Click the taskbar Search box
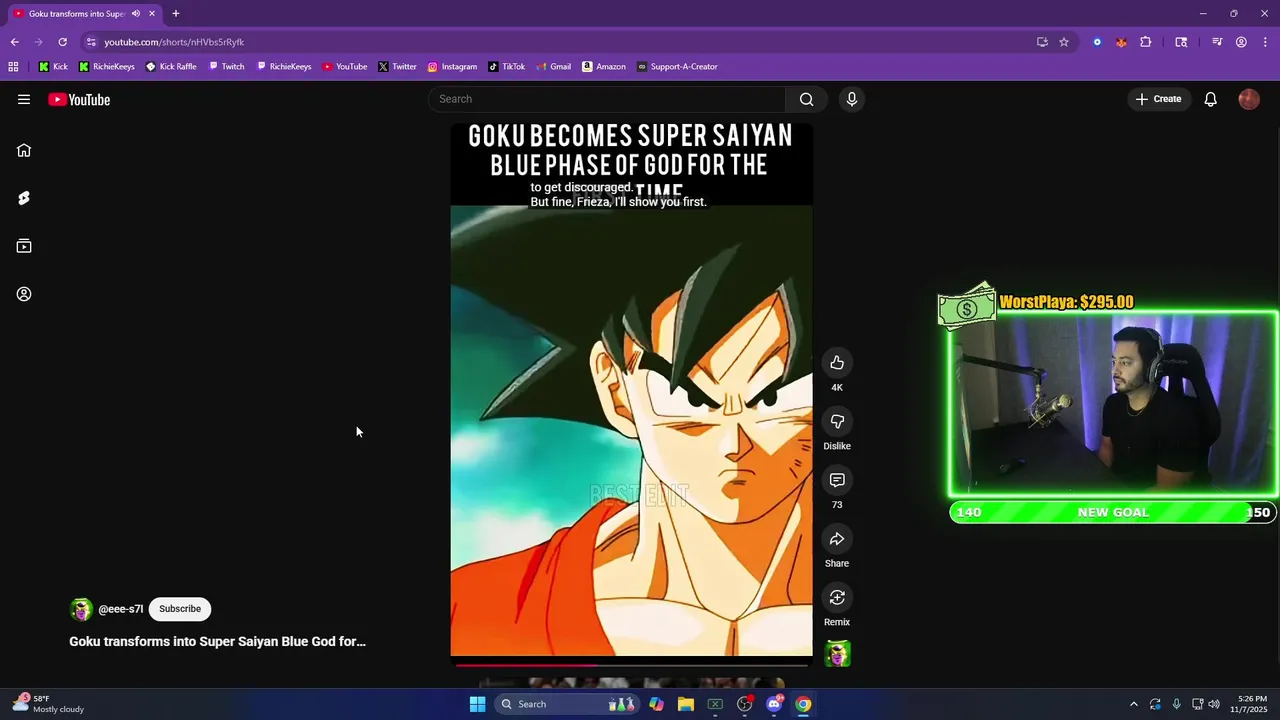Viewport: 1280px width, 720px height. pyautogui.click(x=567, y=704)
